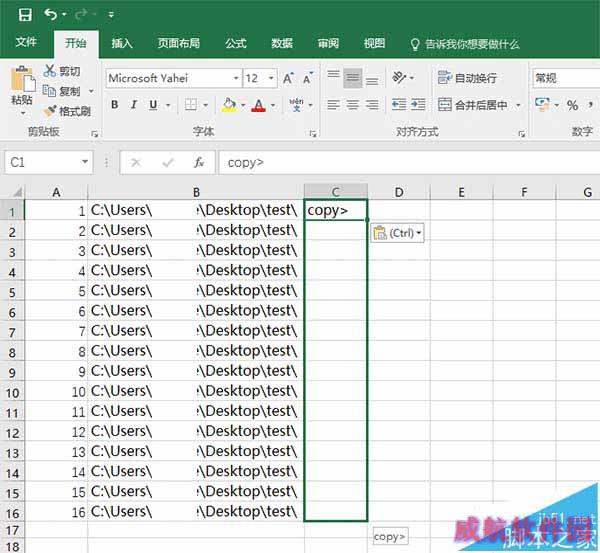
Task: Expand the borders dropdown arrow
Action: coord(205,105)
